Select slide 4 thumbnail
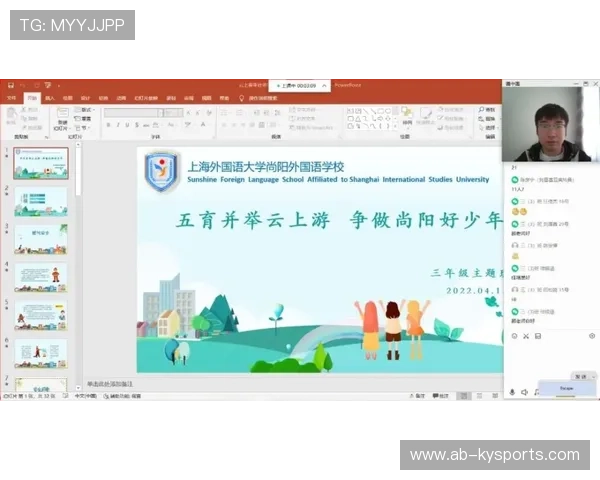The image size is (600, 480). (41, 278)
